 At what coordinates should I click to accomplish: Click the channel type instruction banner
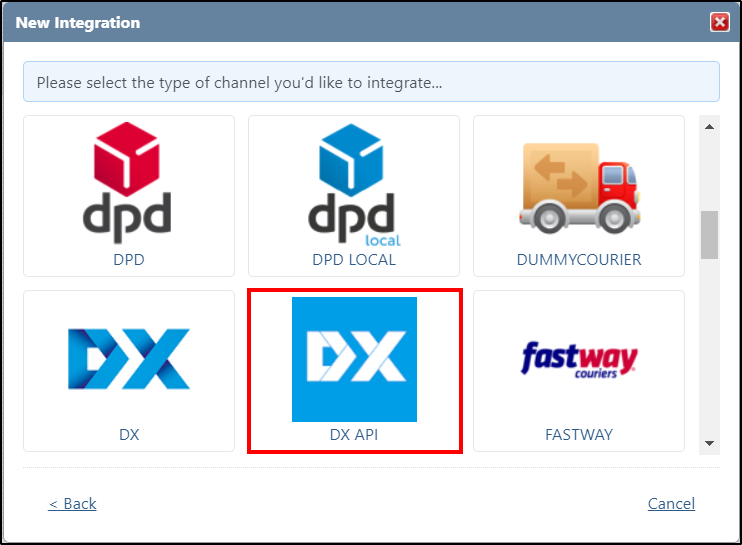[x=371, y=81]
